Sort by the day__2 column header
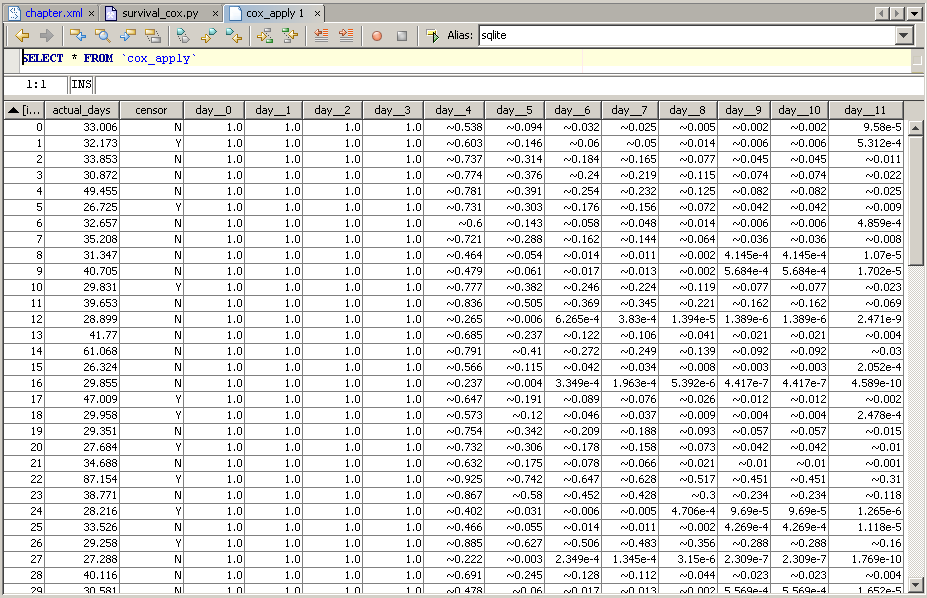This screenshot has height=598, width=927. click(332, 110)
